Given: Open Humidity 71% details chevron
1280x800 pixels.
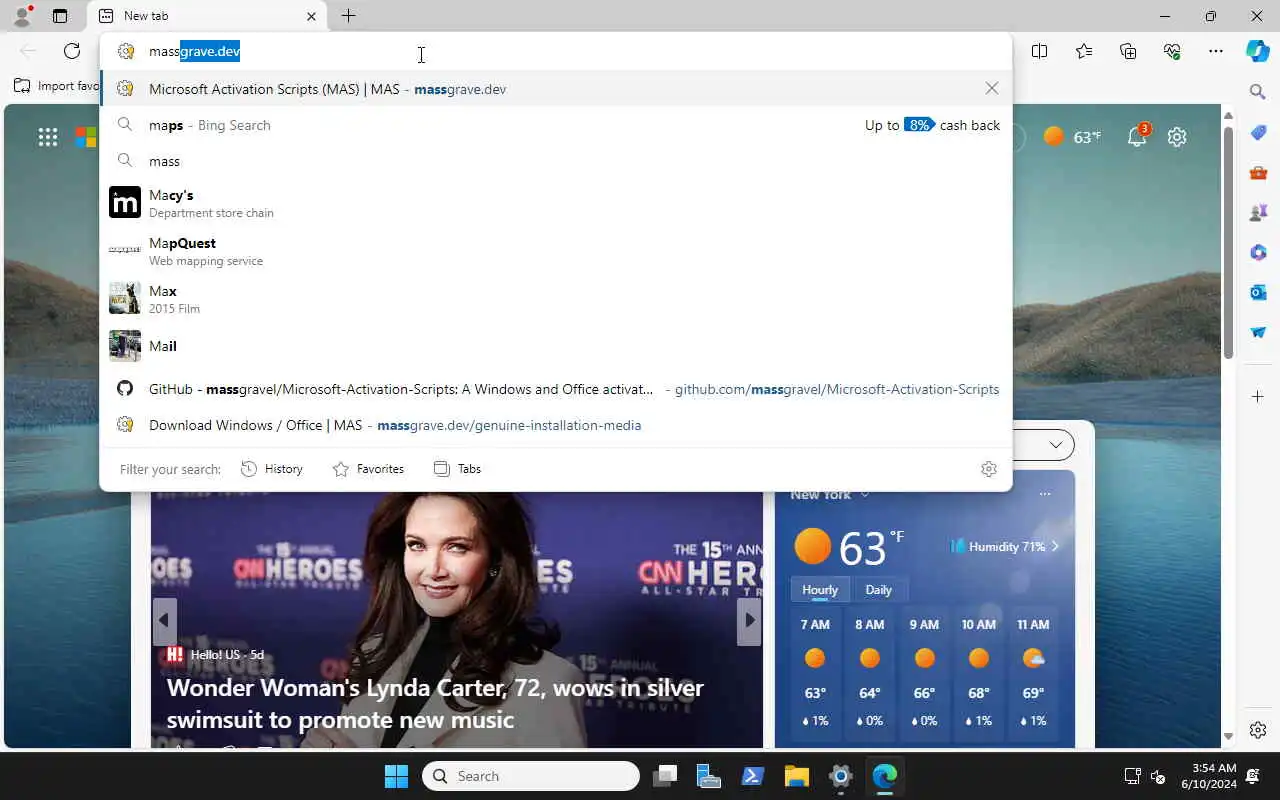Looking at the screenshot, I should (1055, 547).
